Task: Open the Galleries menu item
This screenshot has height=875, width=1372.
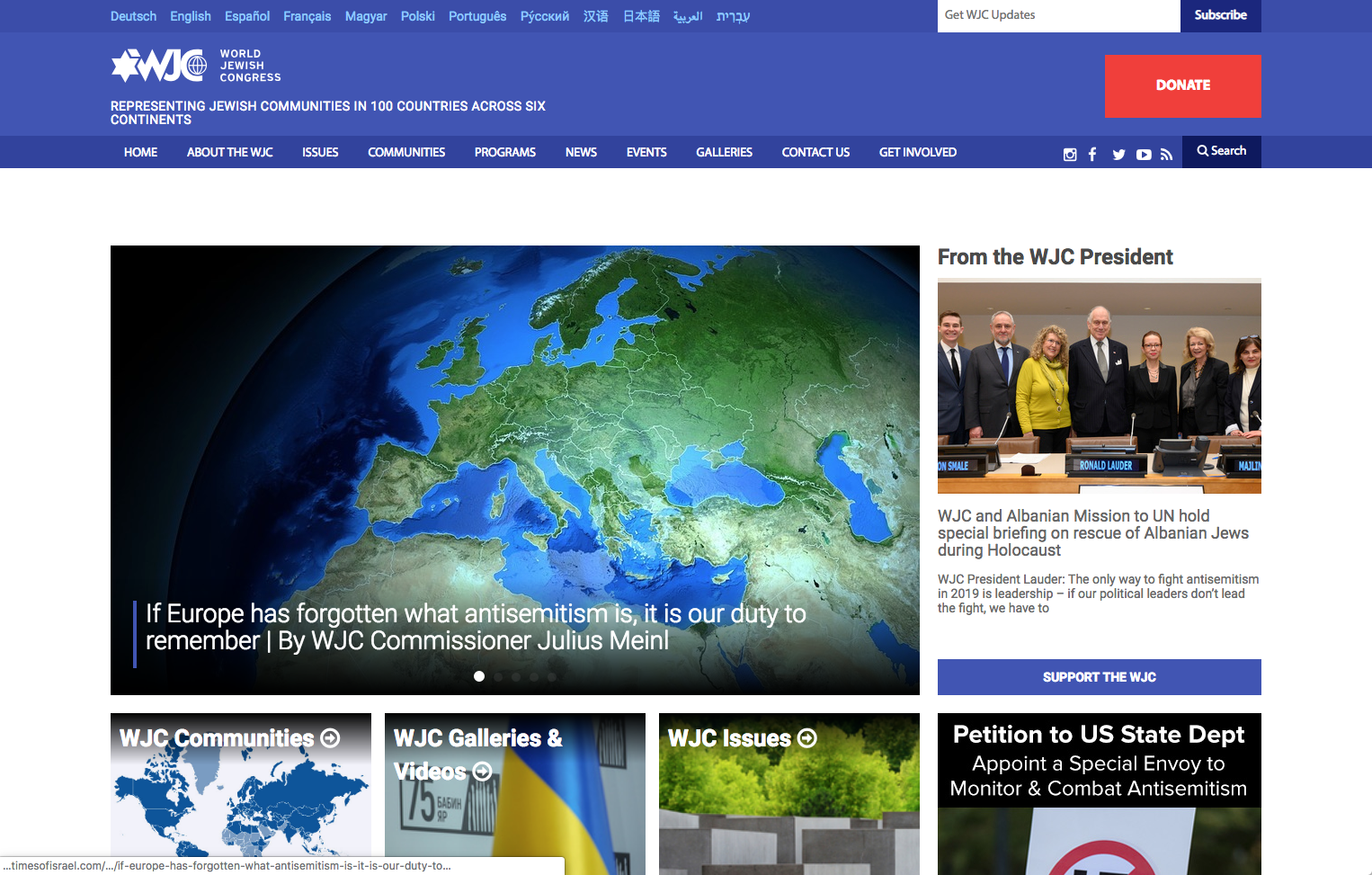Action: (x=724, y=152)
